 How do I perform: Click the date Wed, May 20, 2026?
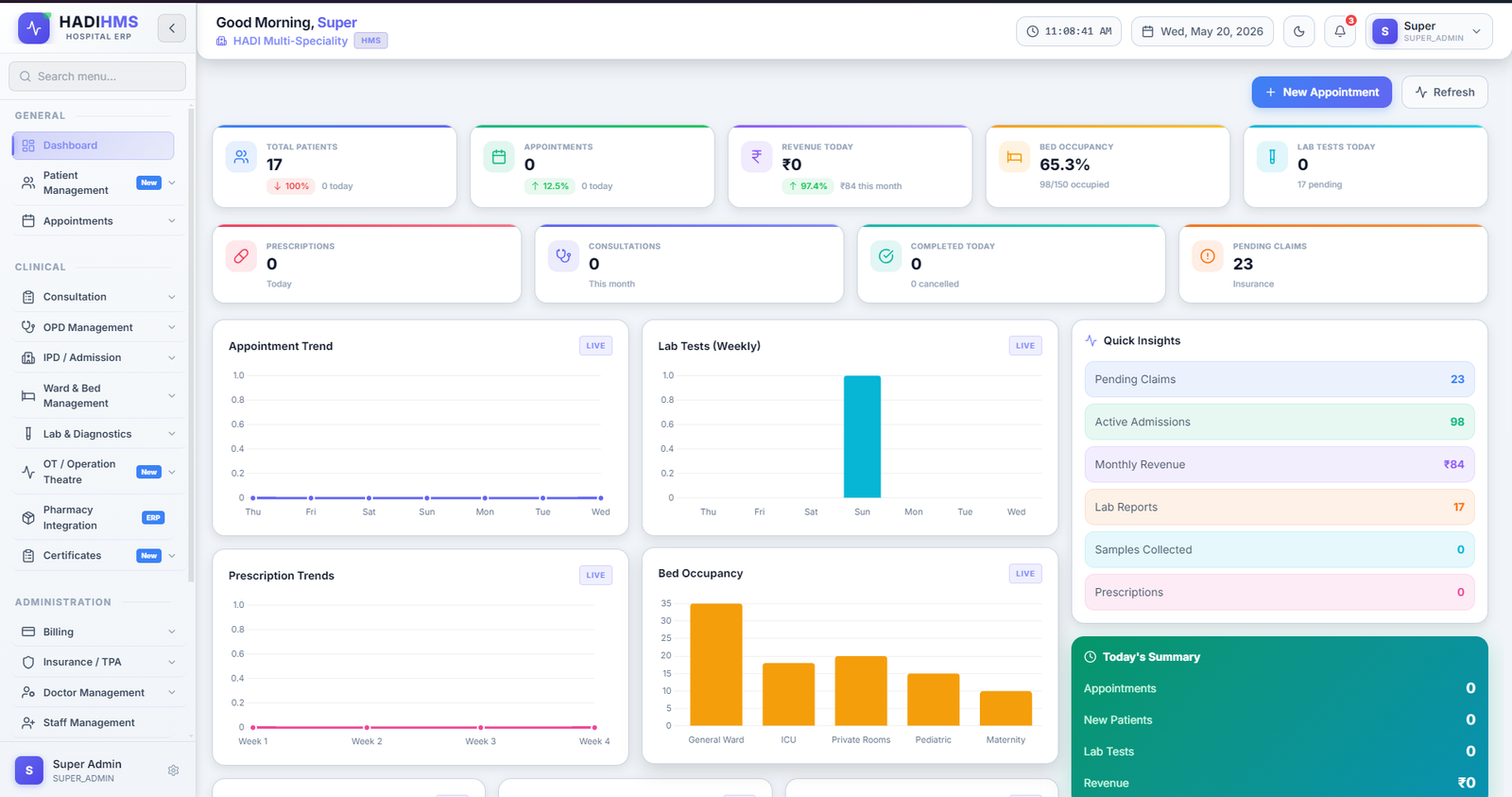click(x=1202, y=31)
